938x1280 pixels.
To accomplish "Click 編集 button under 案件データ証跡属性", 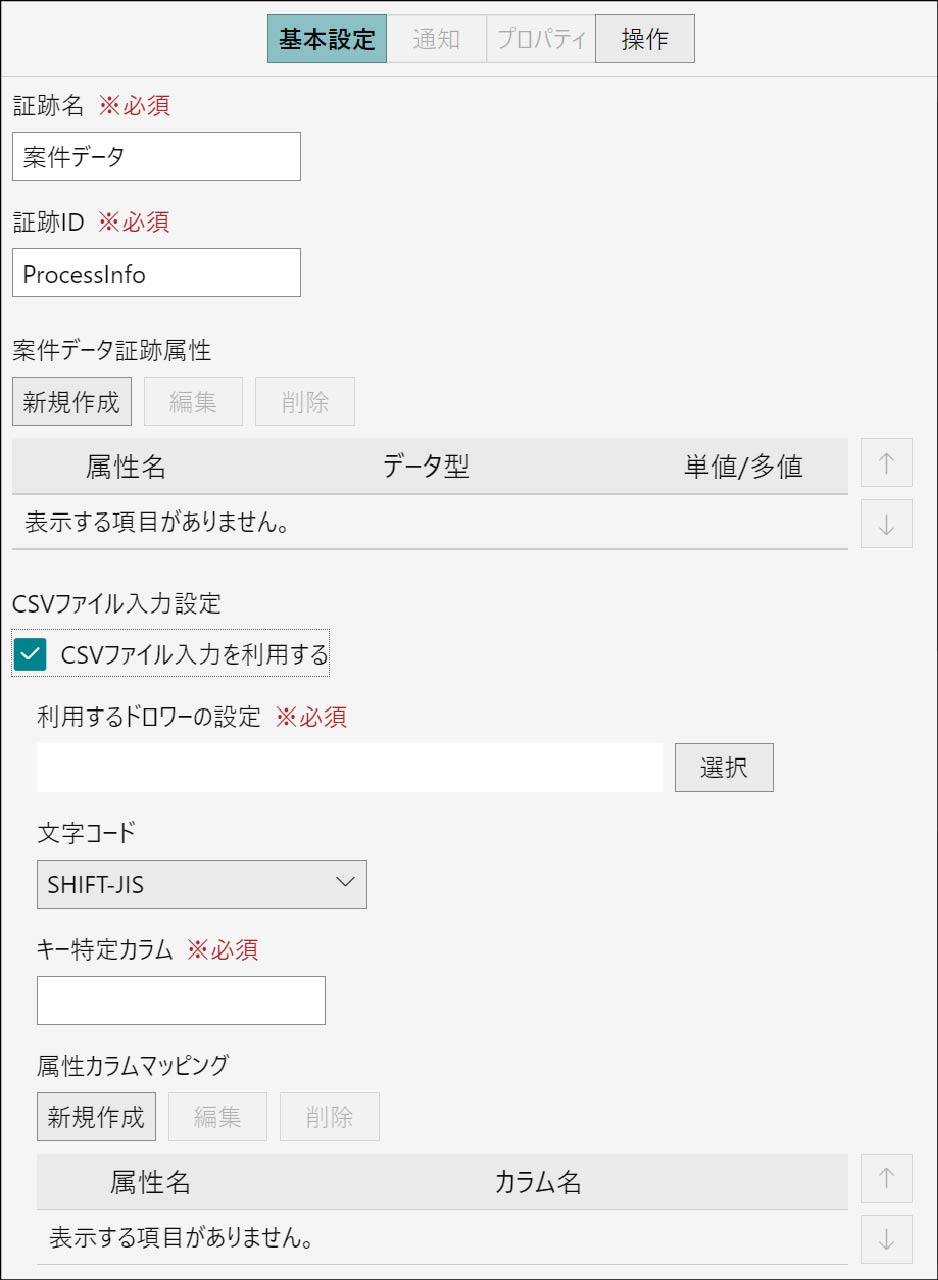I will click(193, 402).
